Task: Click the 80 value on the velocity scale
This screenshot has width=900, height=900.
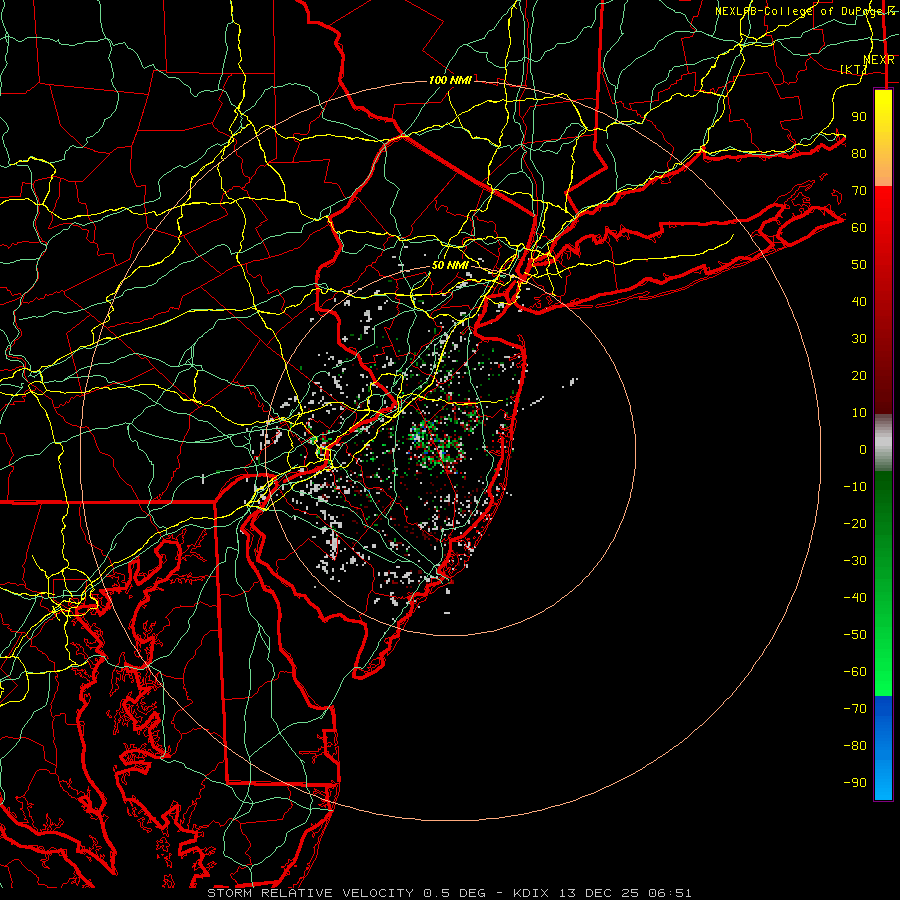Action: click(x=859, y=153)
